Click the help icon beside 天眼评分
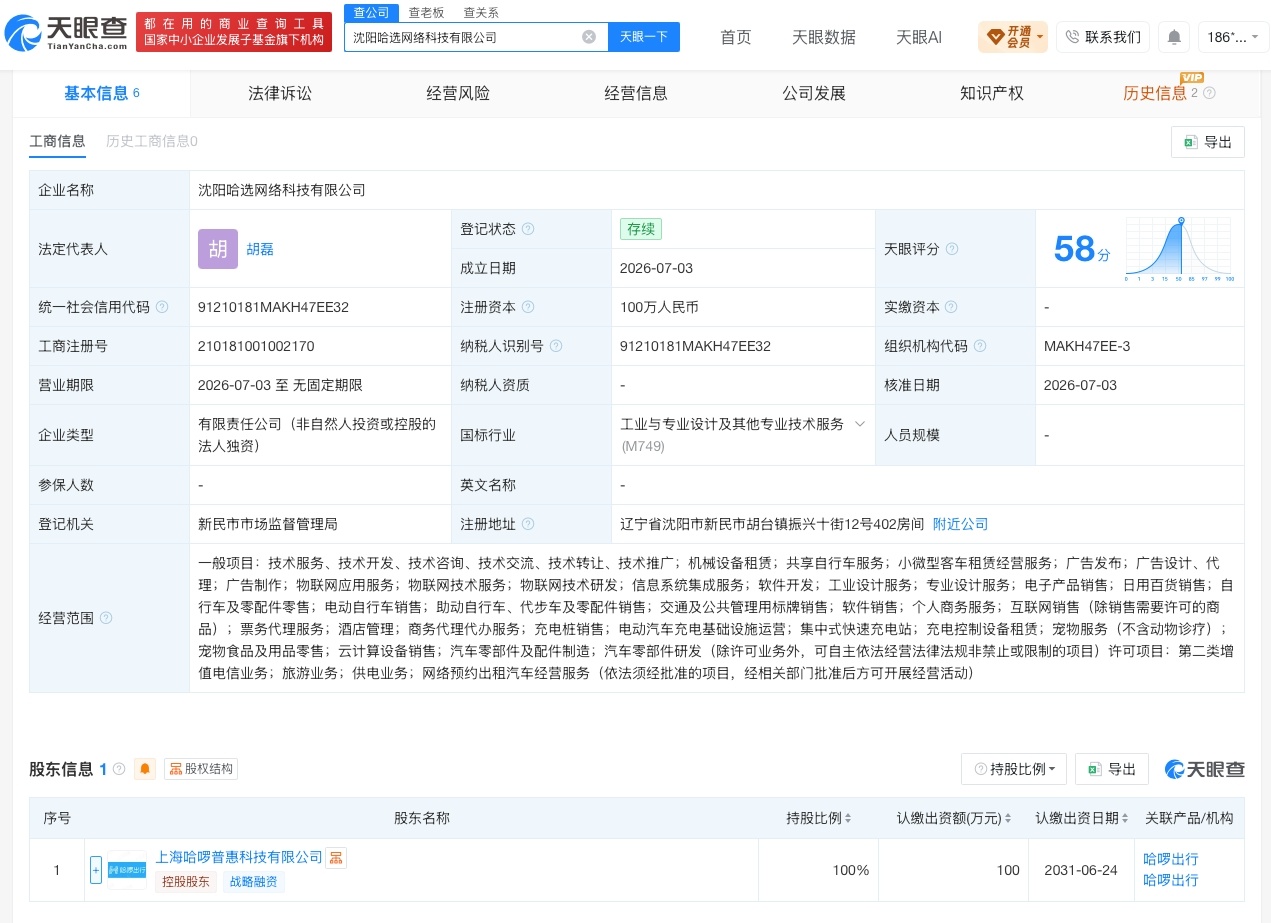 [952, 249]
